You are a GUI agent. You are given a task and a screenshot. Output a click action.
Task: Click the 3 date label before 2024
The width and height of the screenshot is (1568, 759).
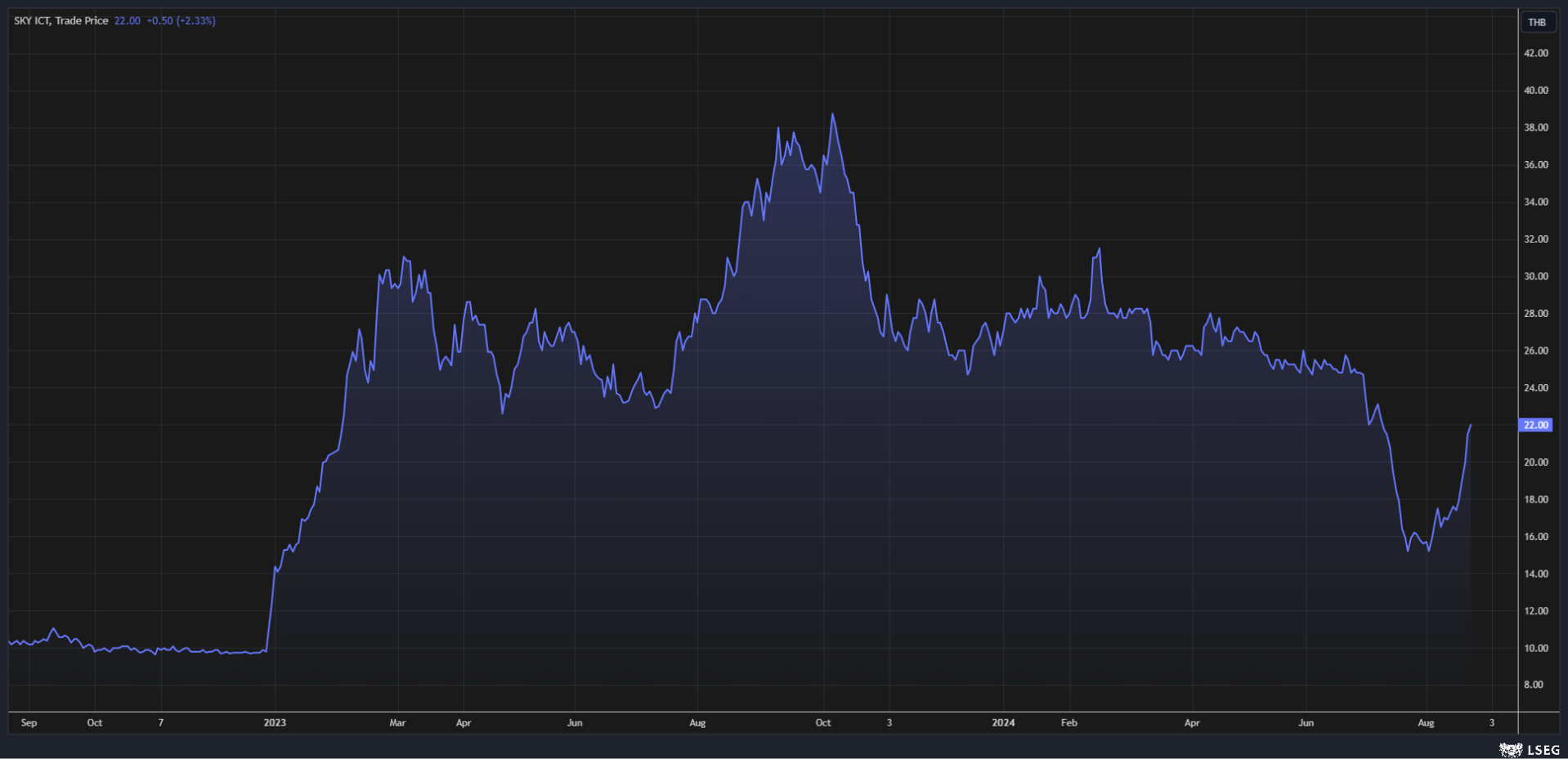(x=889, y=723)
